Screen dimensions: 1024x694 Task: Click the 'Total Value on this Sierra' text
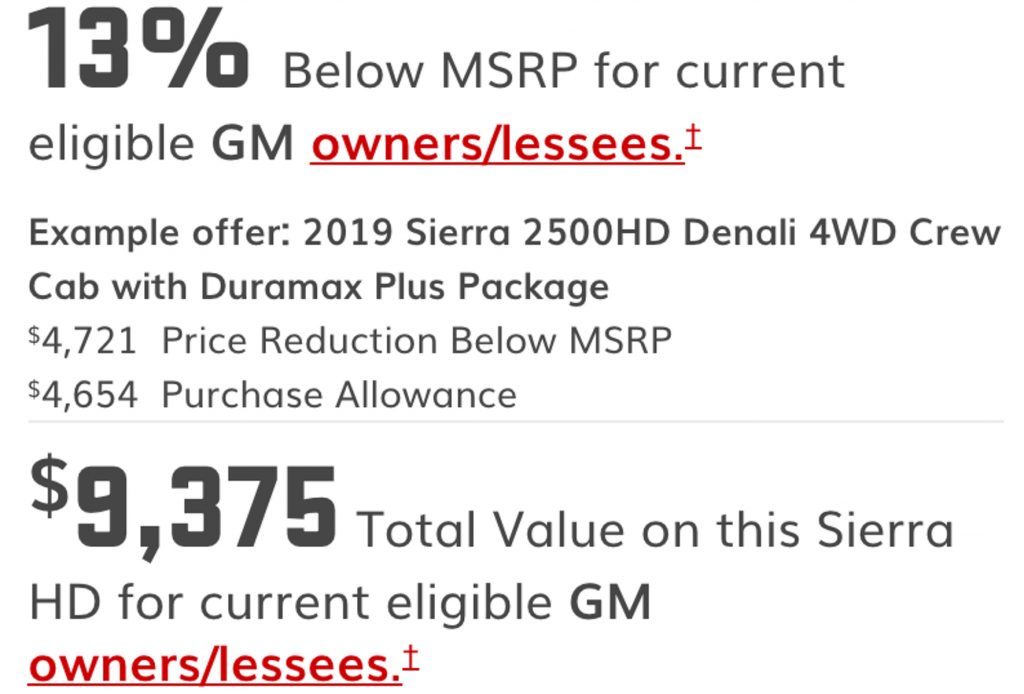tap(655, 529)
